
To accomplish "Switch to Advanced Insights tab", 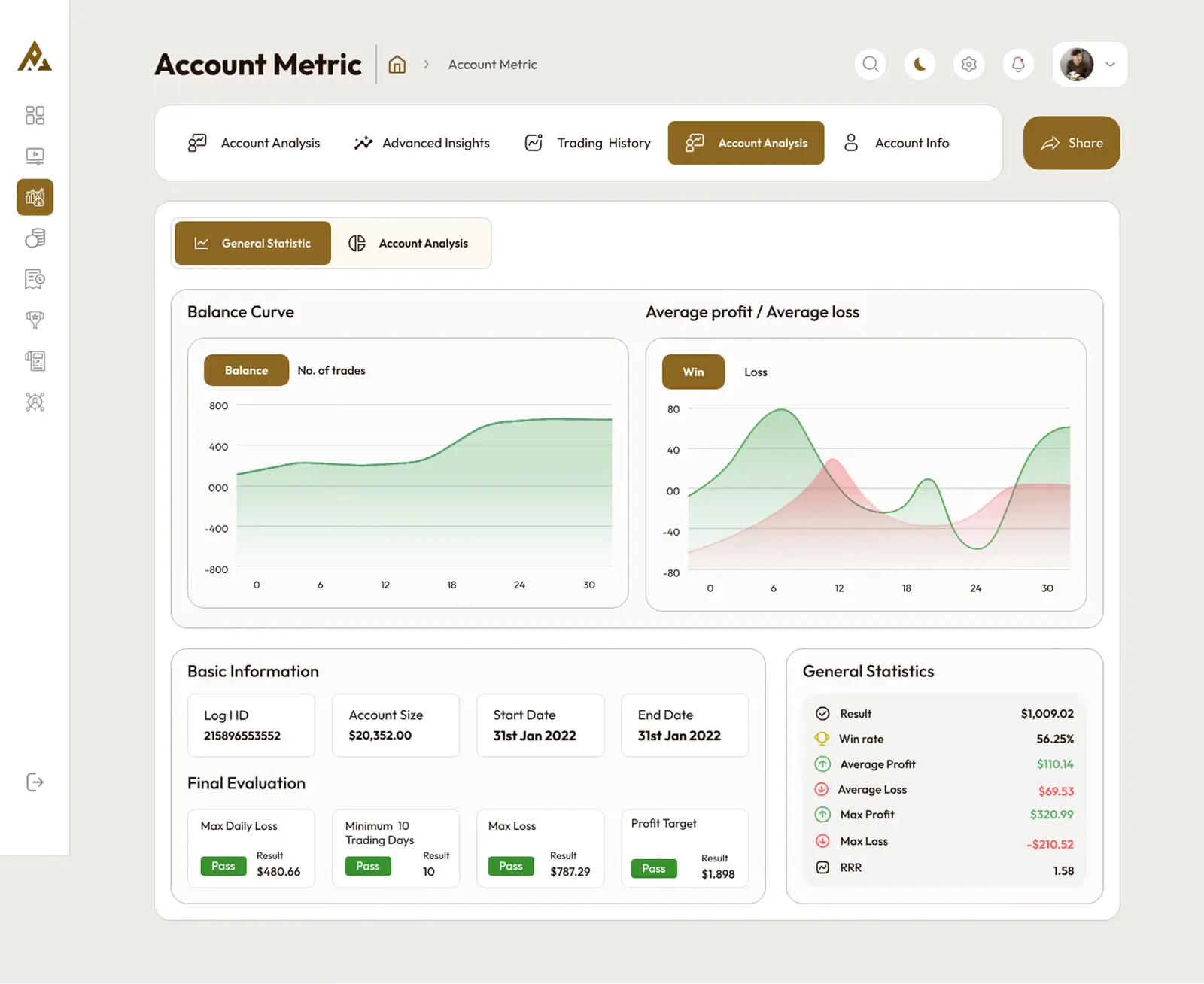I will pos(422,143).
